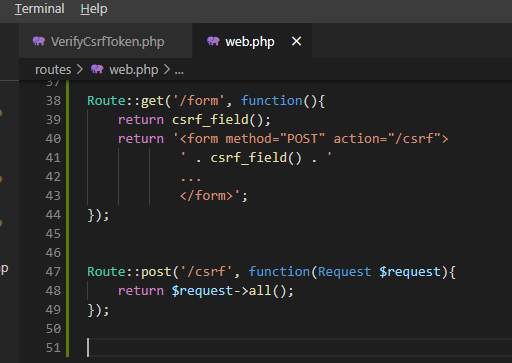Screen dimensions: 512x363
Task: Click line number 48 in the gutter
Action: coord(53,291)
